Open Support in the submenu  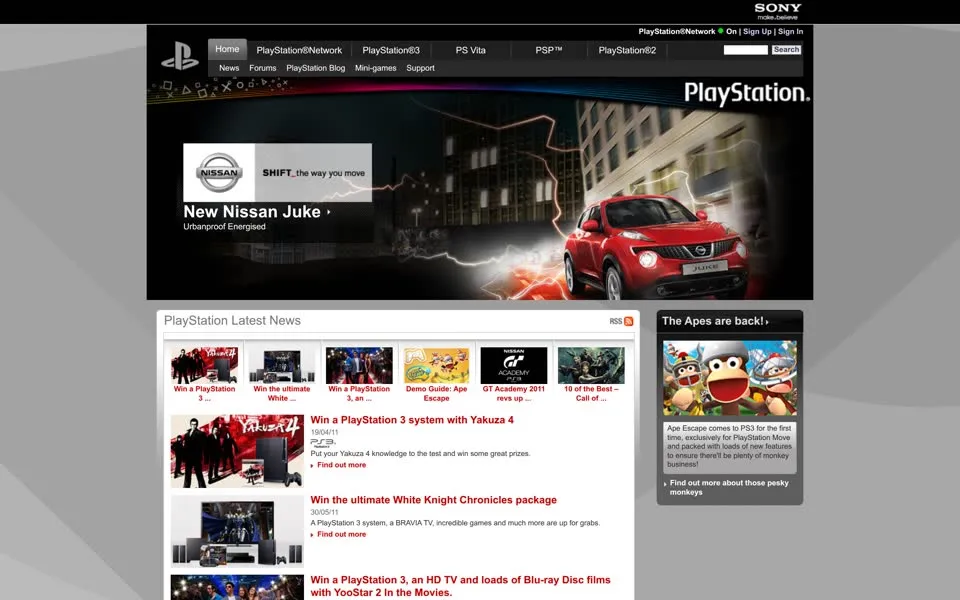[x=420, y=68]
